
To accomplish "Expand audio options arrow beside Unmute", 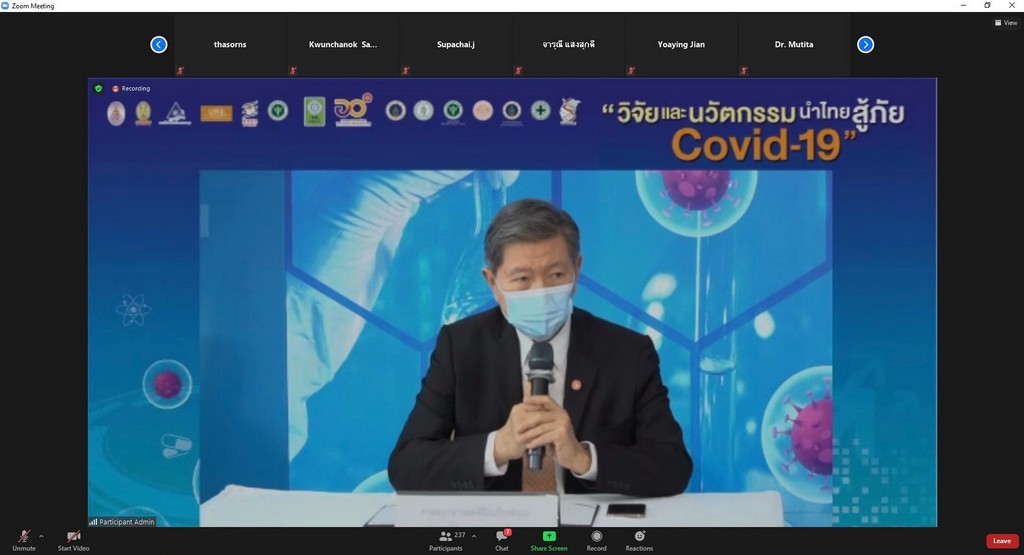I will [x=41, y=536].
